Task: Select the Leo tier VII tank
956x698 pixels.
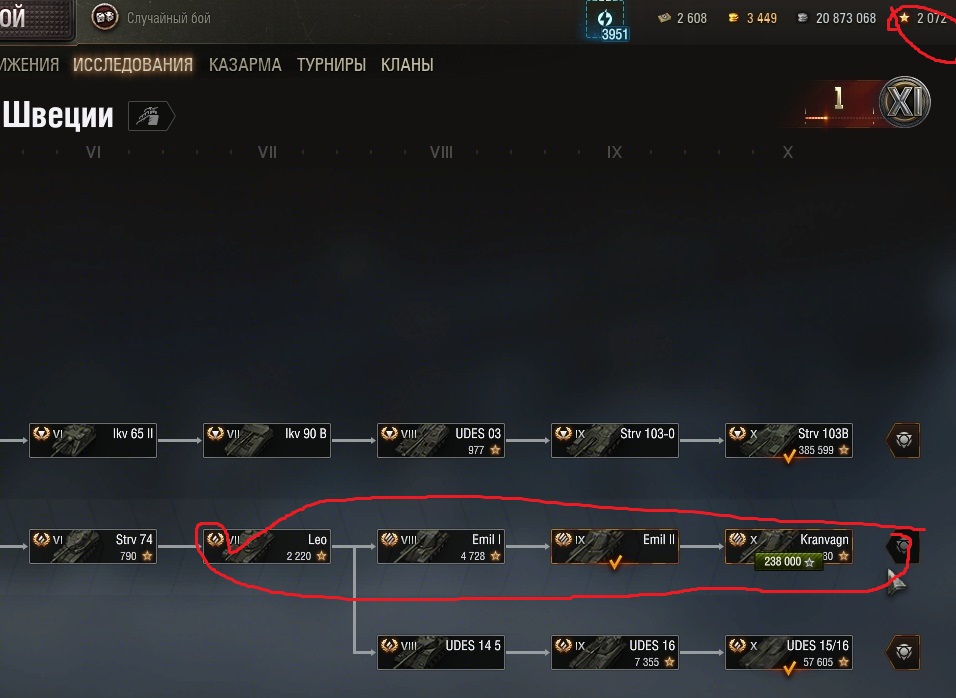Action: 266,546
